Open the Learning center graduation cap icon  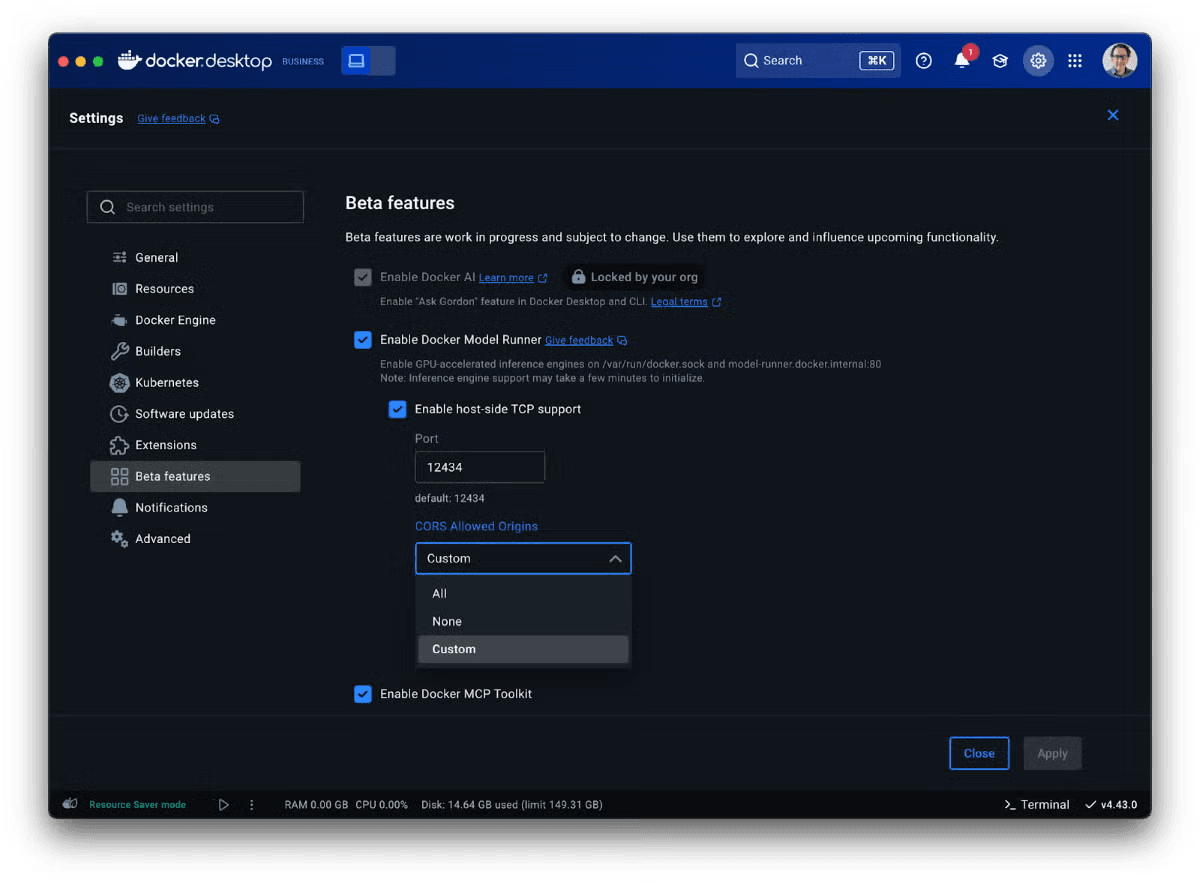point(1000,61)
